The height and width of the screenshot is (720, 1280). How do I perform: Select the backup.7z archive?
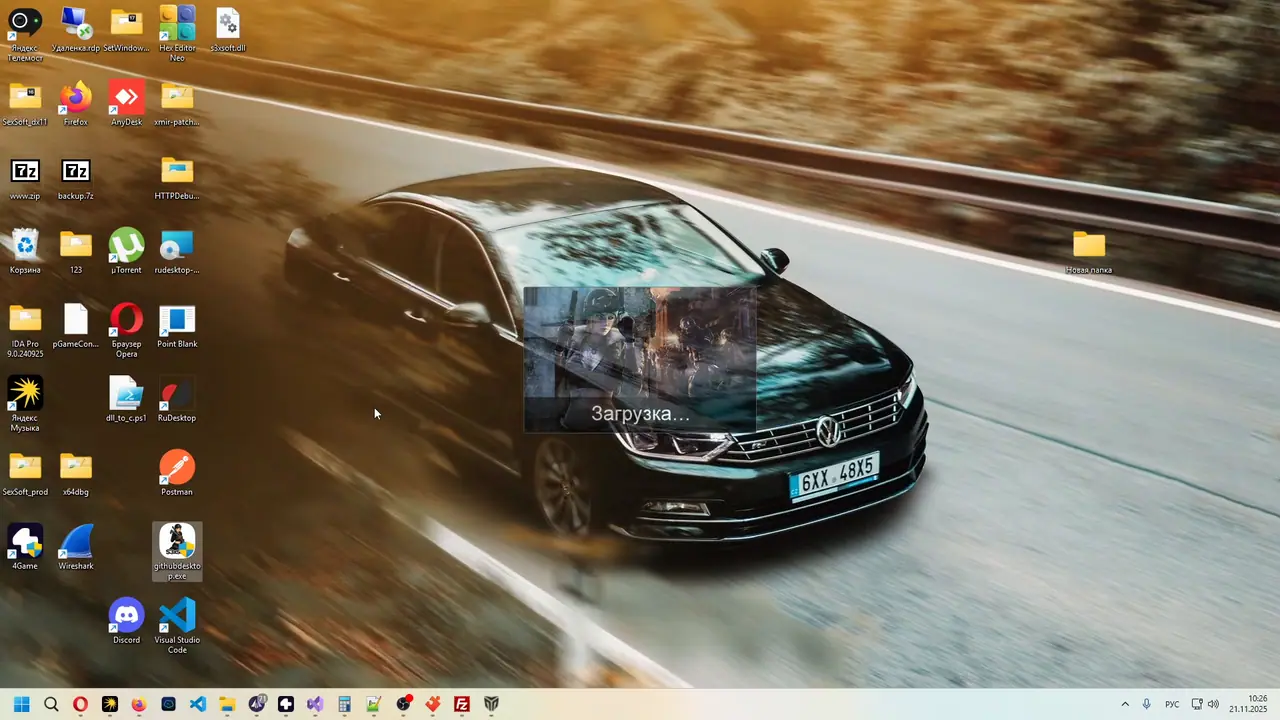(76, 178)
